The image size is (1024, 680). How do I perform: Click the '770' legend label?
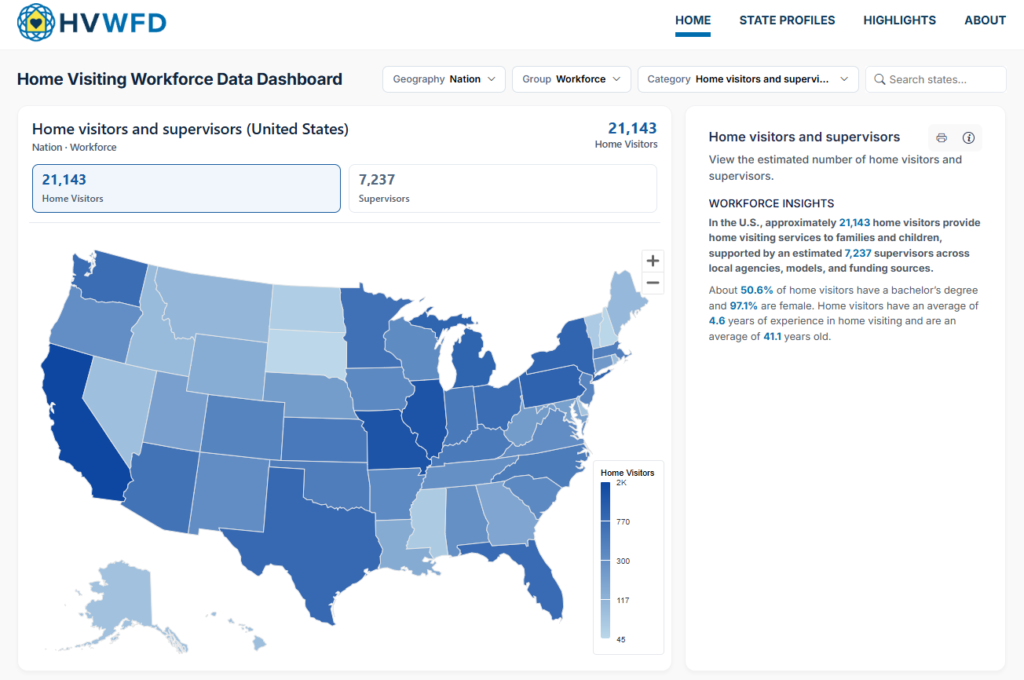tap(623, 522)
